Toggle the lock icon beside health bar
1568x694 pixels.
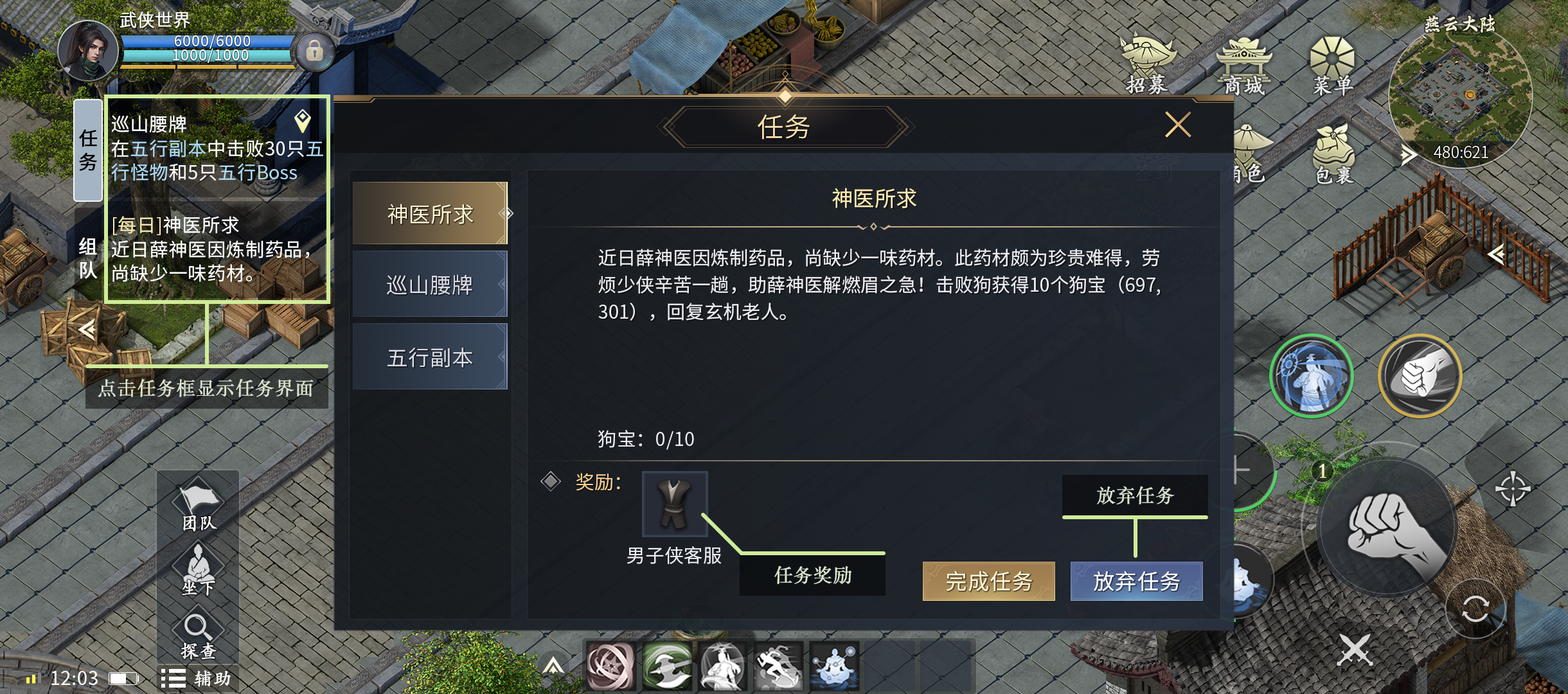click(314, 51)
